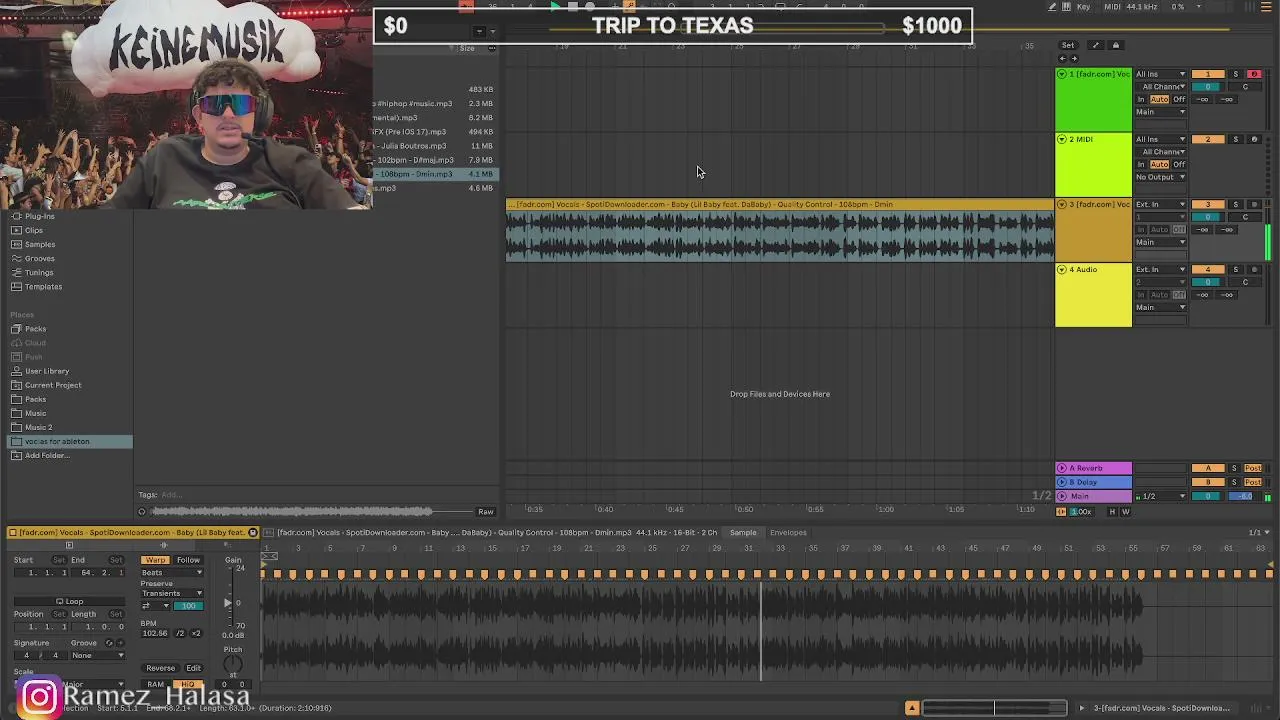This screenshot has height=720, width=1280.
Task: Fold track 1 [fadr.com] Voc with its arrow
Action: pyautogui.click(x=1062, y=74)
